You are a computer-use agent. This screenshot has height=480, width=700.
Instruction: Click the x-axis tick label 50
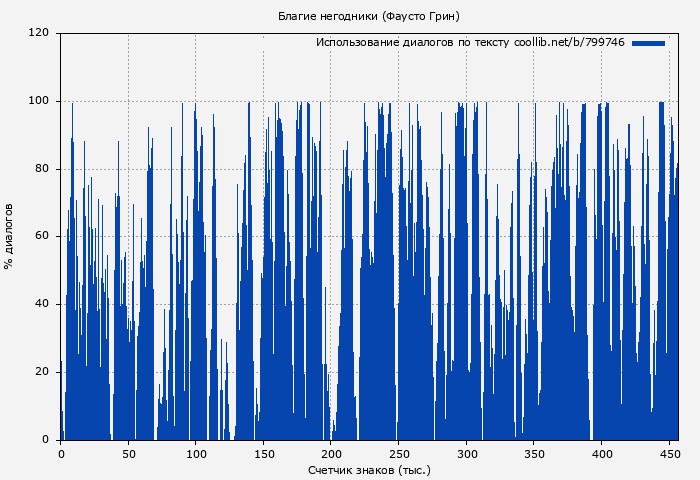(x=128, y=453)
